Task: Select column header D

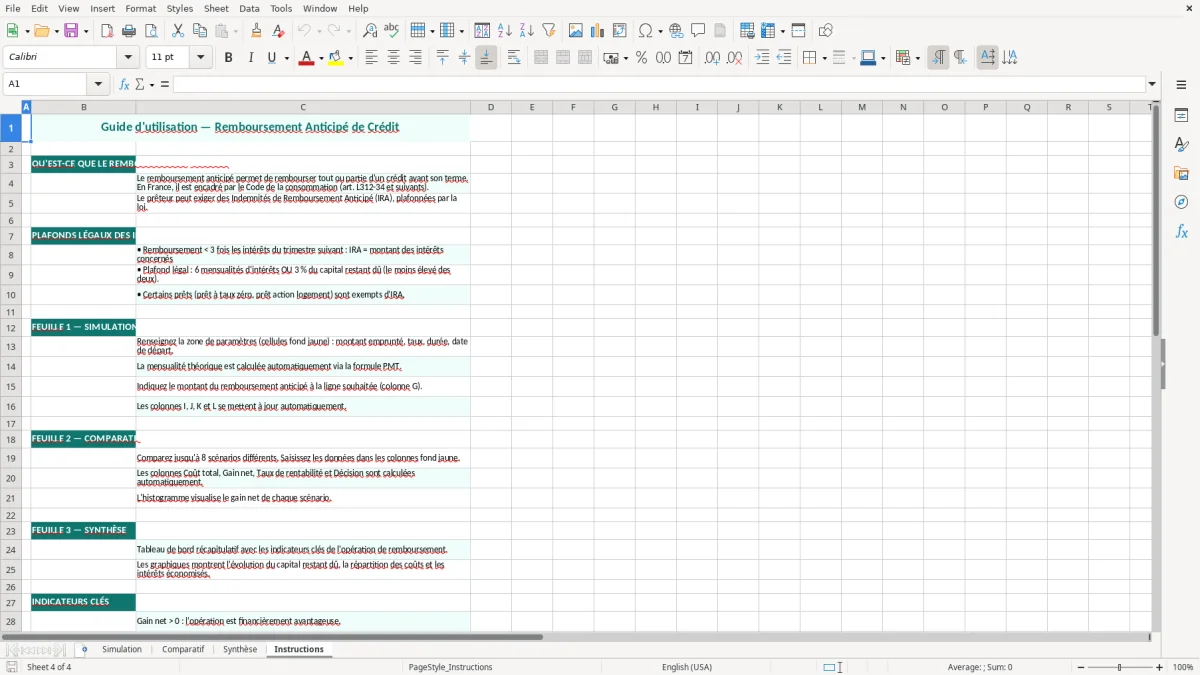Action: click(490, 107)
